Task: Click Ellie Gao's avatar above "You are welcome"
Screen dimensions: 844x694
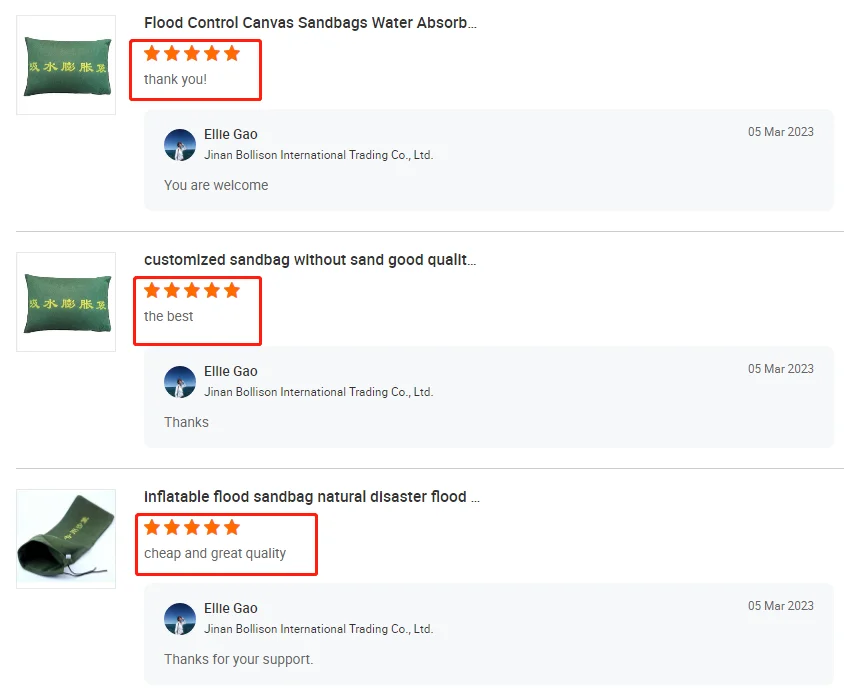Action: coord(180,145)
